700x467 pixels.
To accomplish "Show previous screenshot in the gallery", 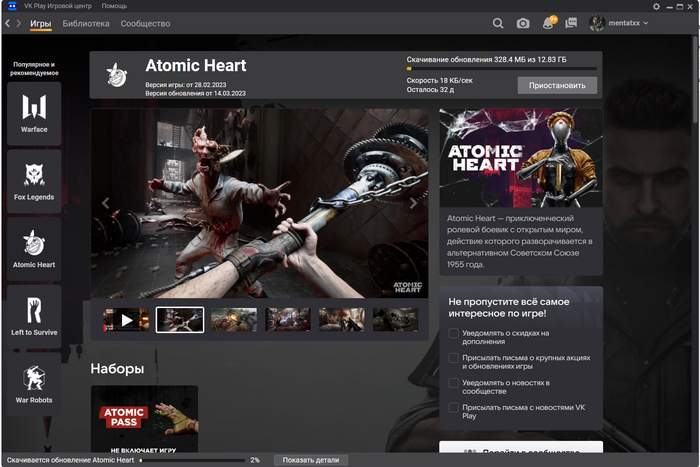I will coord(105,203).
